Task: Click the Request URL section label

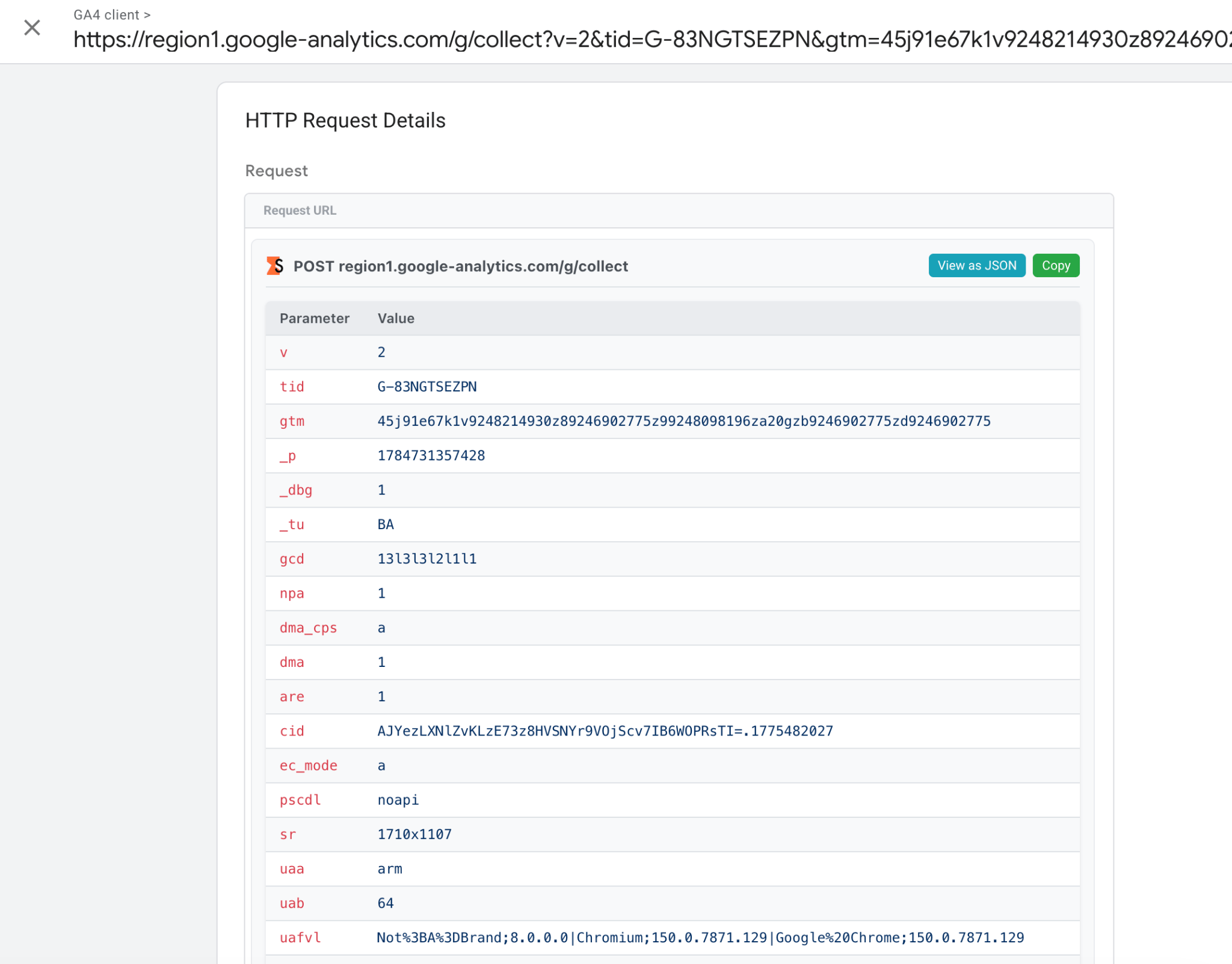Action: tap(300, 210)
